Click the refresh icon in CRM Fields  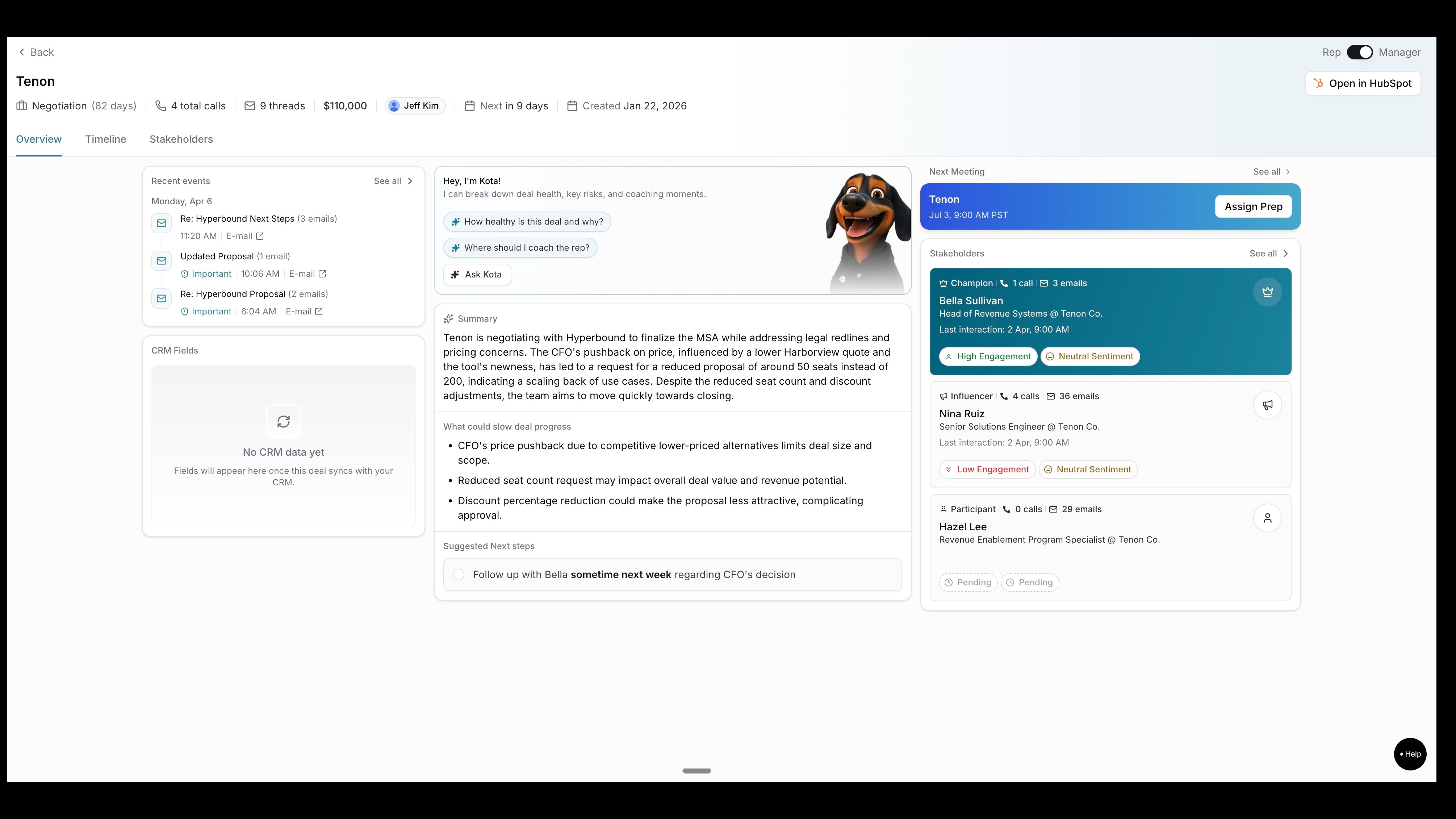tap(284, 422)
